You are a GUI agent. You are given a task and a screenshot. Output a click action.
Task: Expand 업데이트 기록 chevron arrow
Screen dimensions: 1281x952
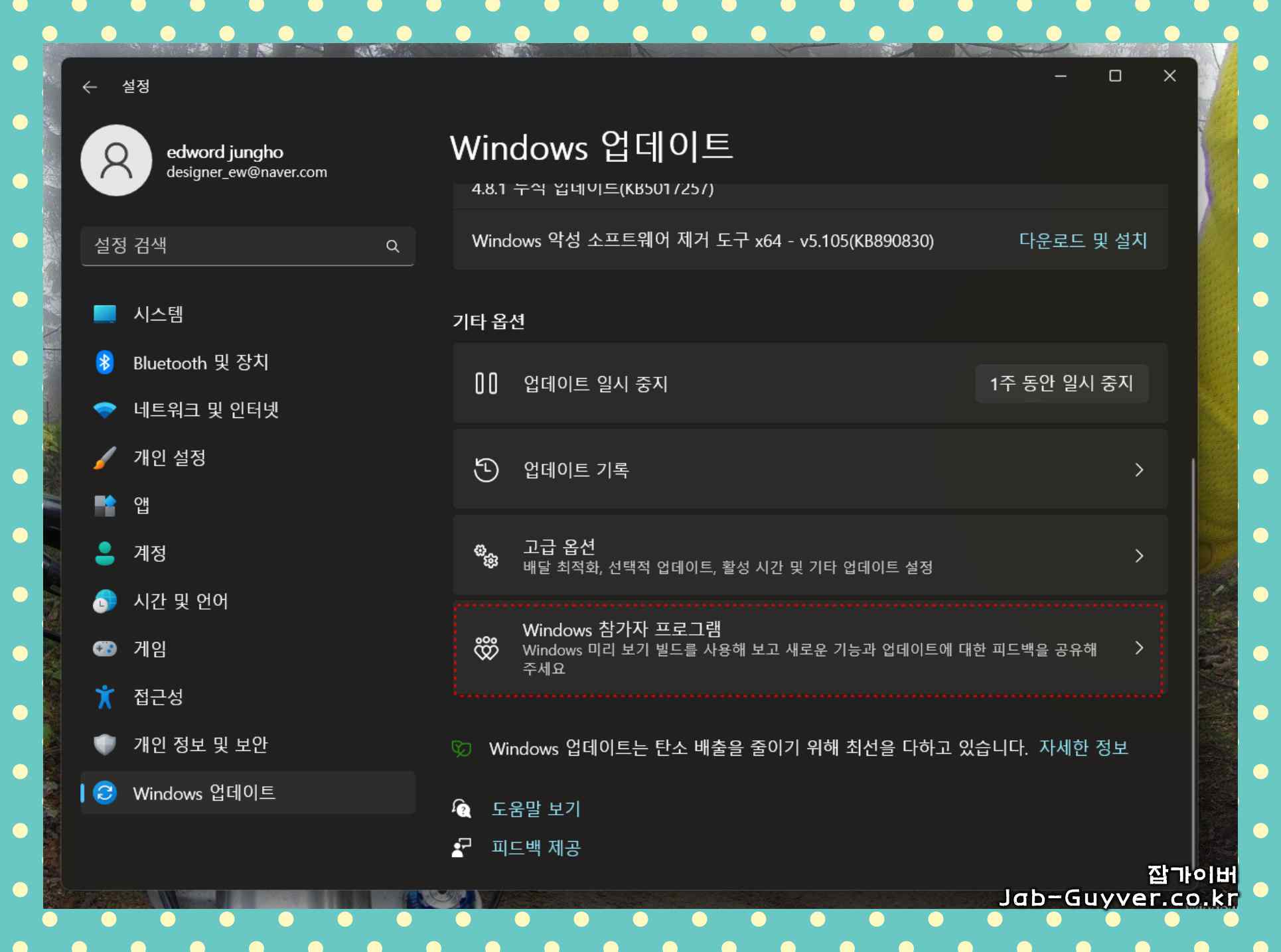coord(1139,470)
